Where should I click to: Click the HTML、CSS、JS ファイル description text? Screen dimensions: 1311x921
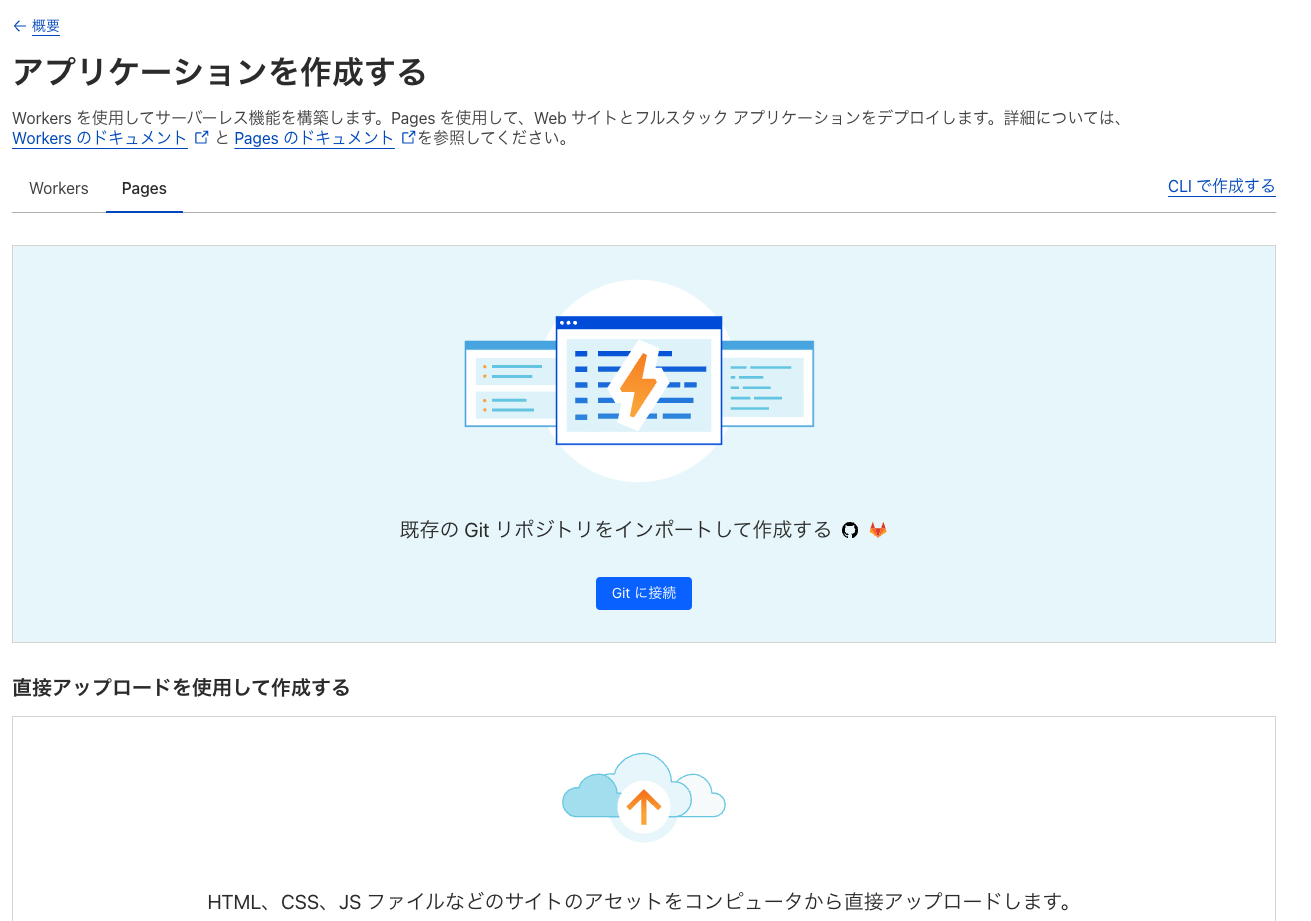(x=640, y=902)
